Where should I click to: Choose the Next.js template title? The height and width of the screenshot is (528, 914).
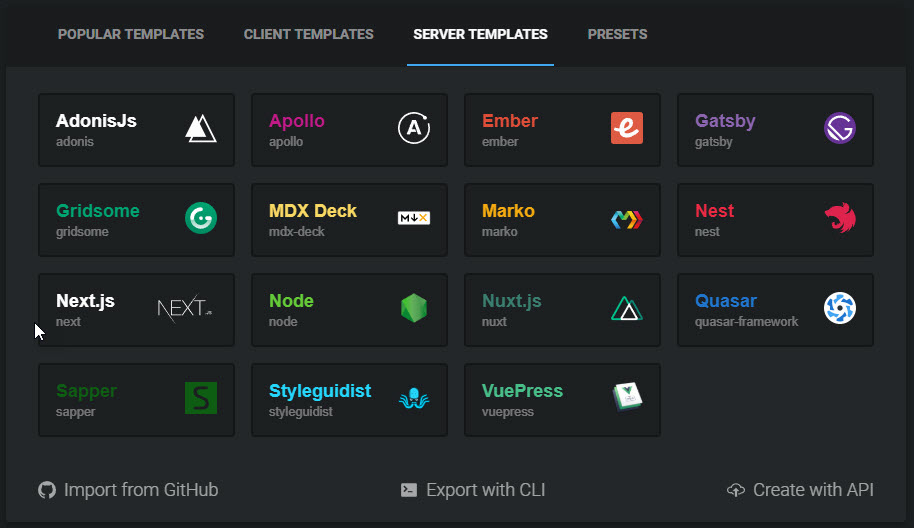click(x=85, y=301)
